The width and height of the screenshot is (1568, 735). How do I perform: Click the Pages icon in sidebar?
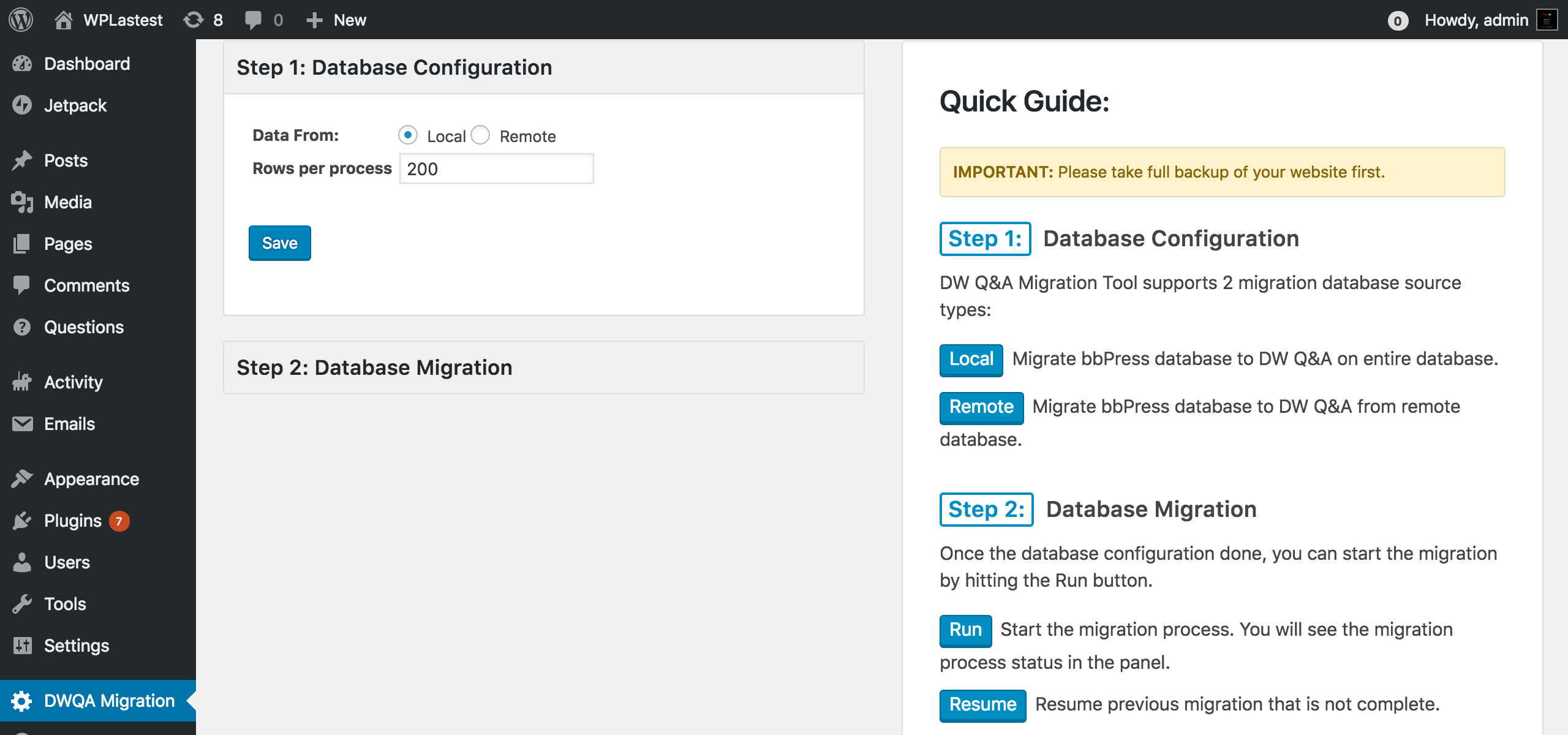coord(22,244)
